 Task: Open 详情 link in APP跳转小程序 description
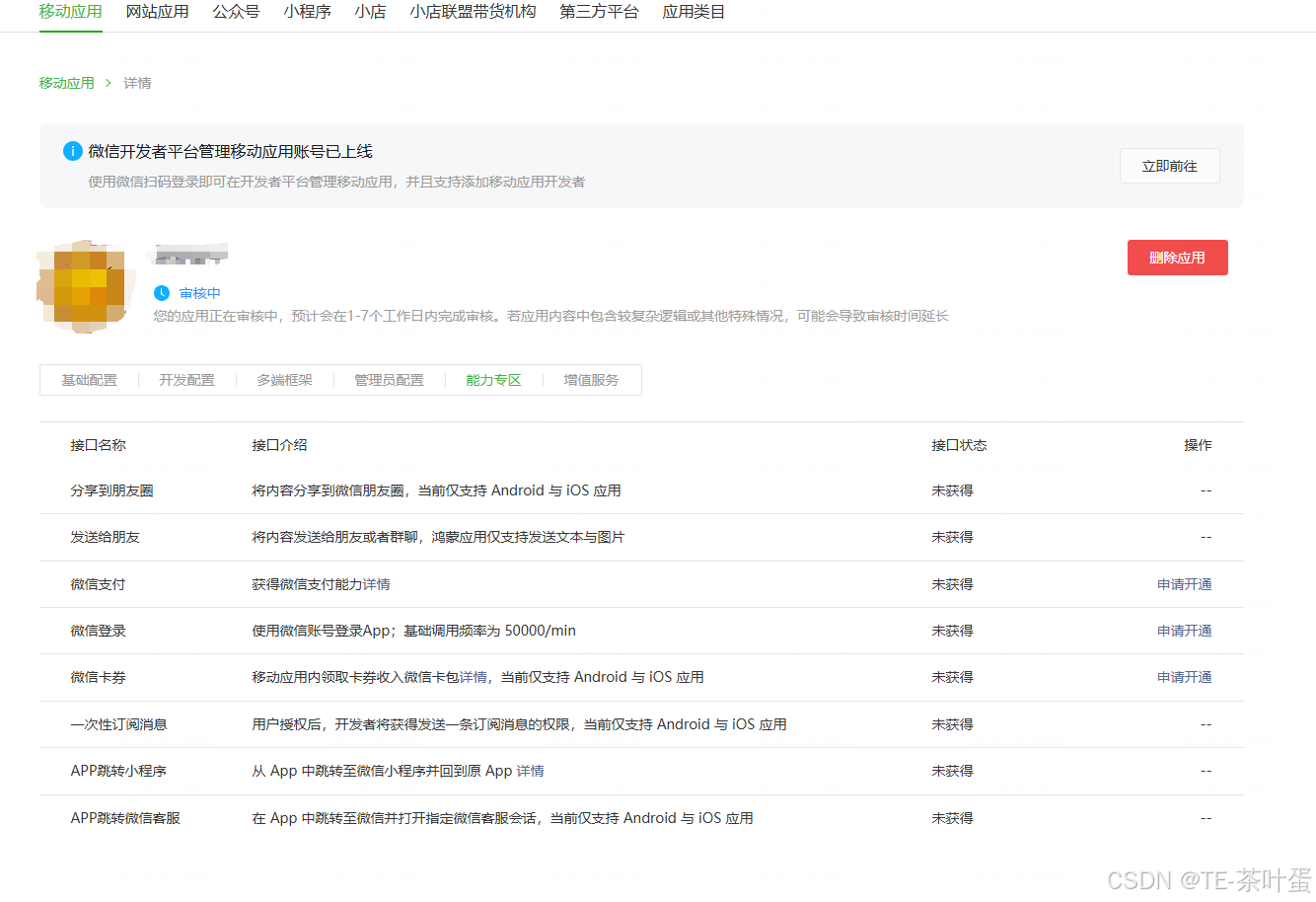[x=531, y=771]
